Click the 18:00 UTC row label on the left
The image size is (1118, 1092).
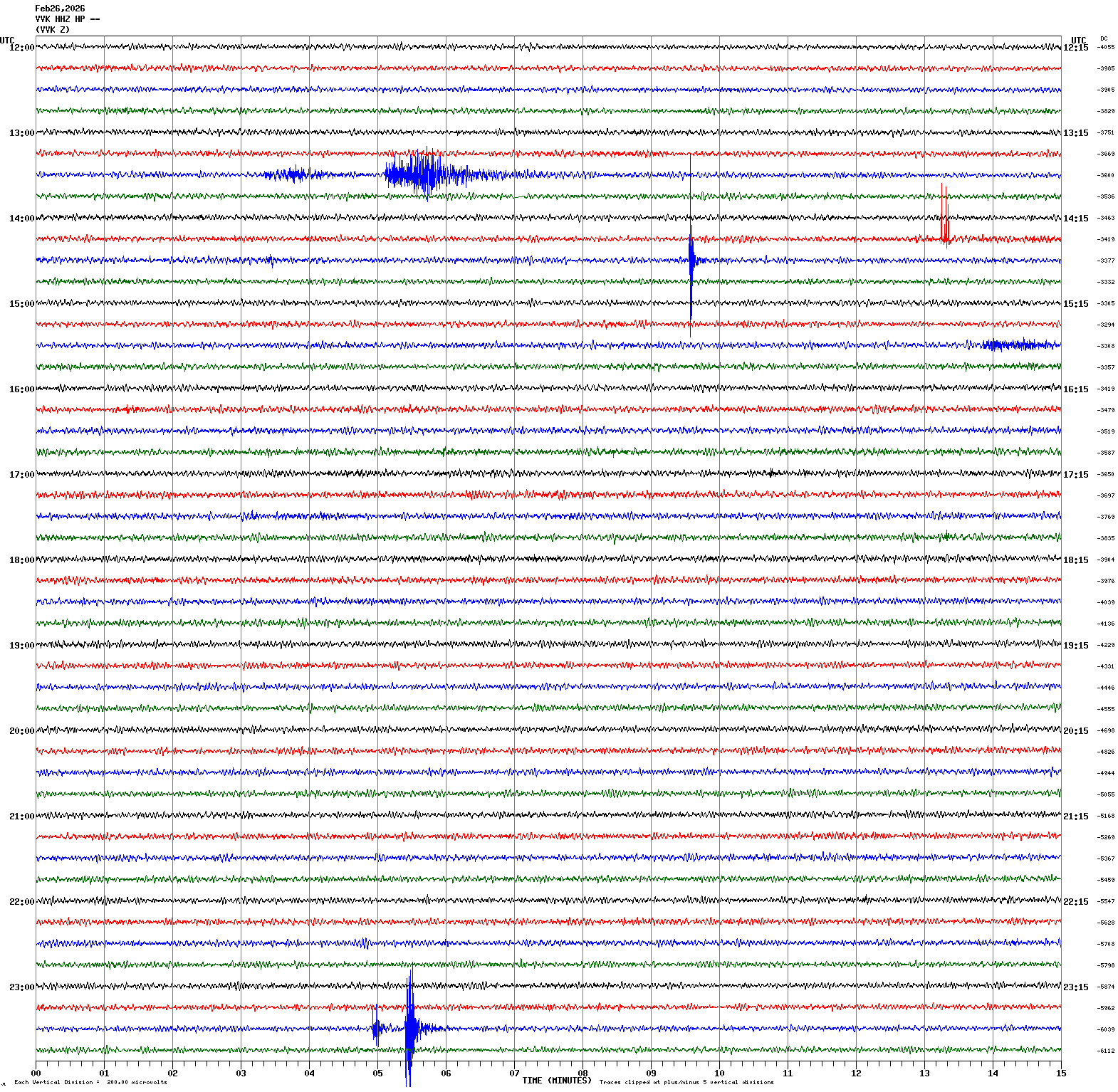point(21,560)
